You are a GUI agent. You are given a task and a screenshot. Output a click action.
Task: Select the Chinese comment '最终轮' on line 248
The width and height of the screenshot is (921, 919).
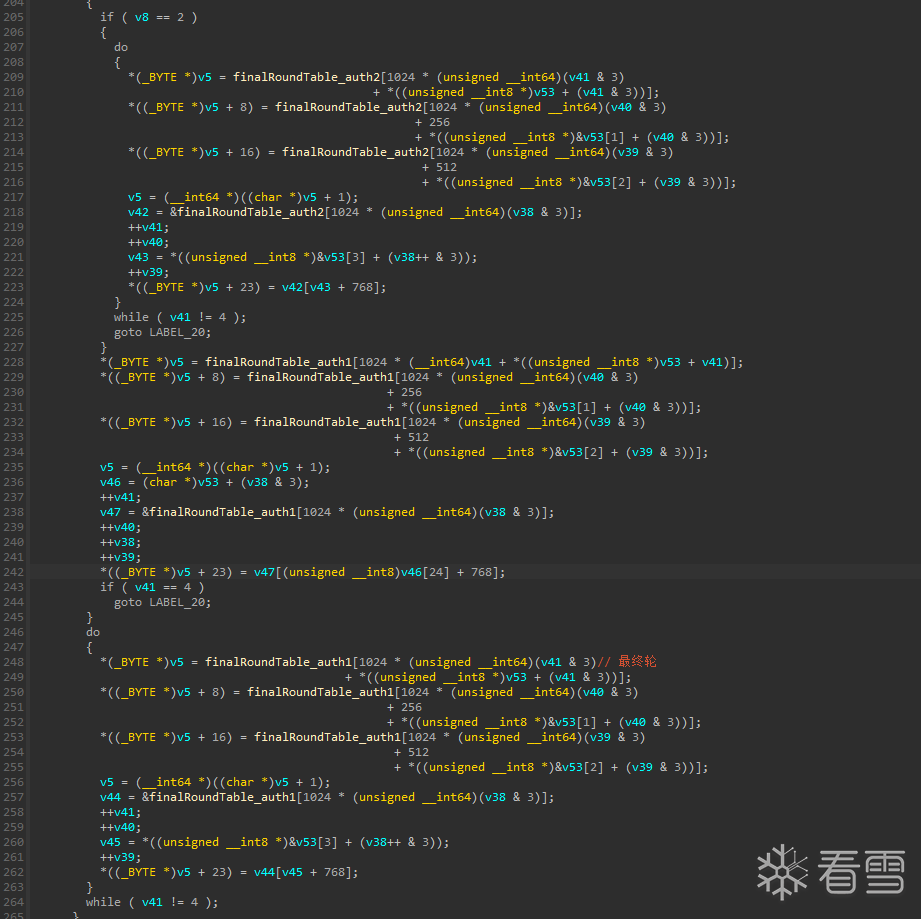click(x=637, y=661)
